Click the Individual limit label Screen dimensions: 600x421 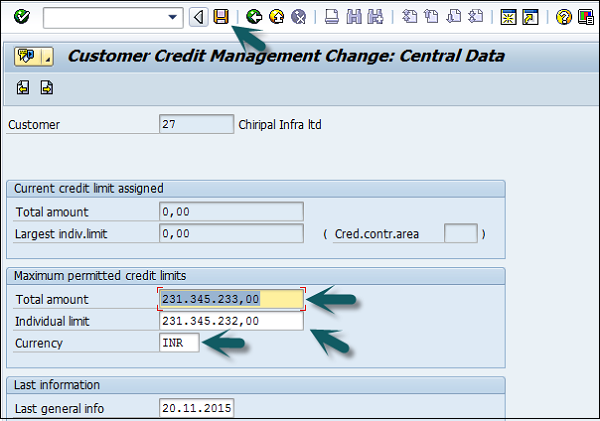[x=52, y=321]
